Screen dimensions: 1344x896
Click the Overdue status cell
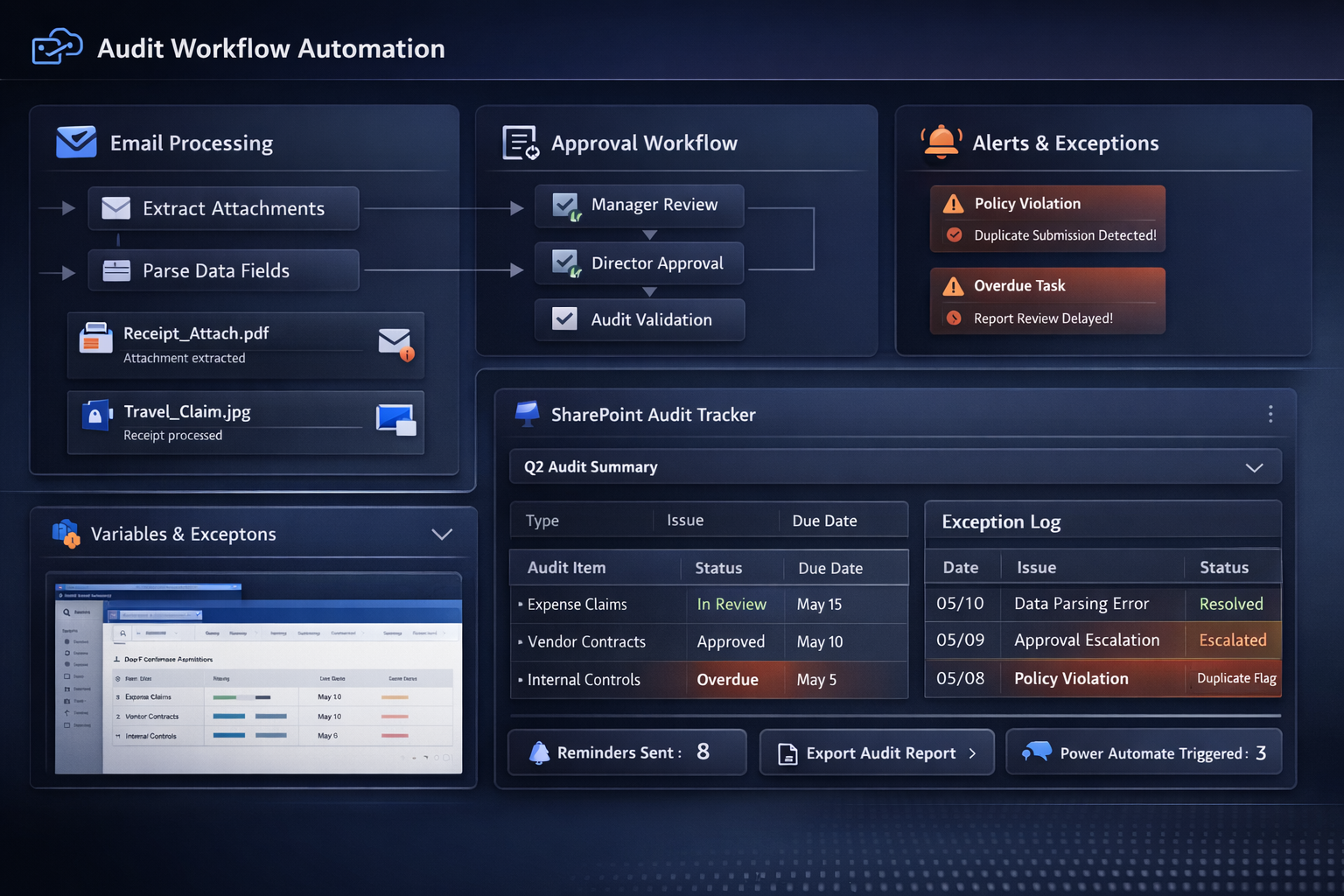coord(727,680)
